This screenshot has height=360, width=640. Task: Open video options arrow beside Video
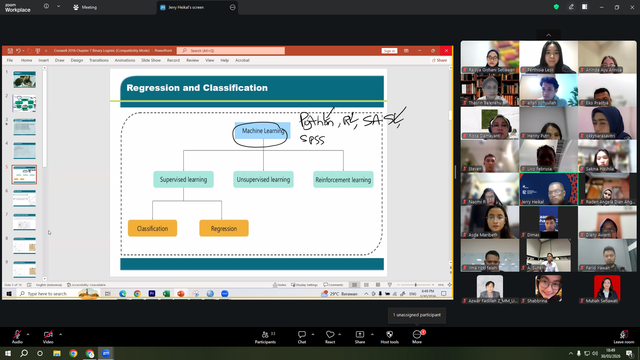click(x=60, y=334)
